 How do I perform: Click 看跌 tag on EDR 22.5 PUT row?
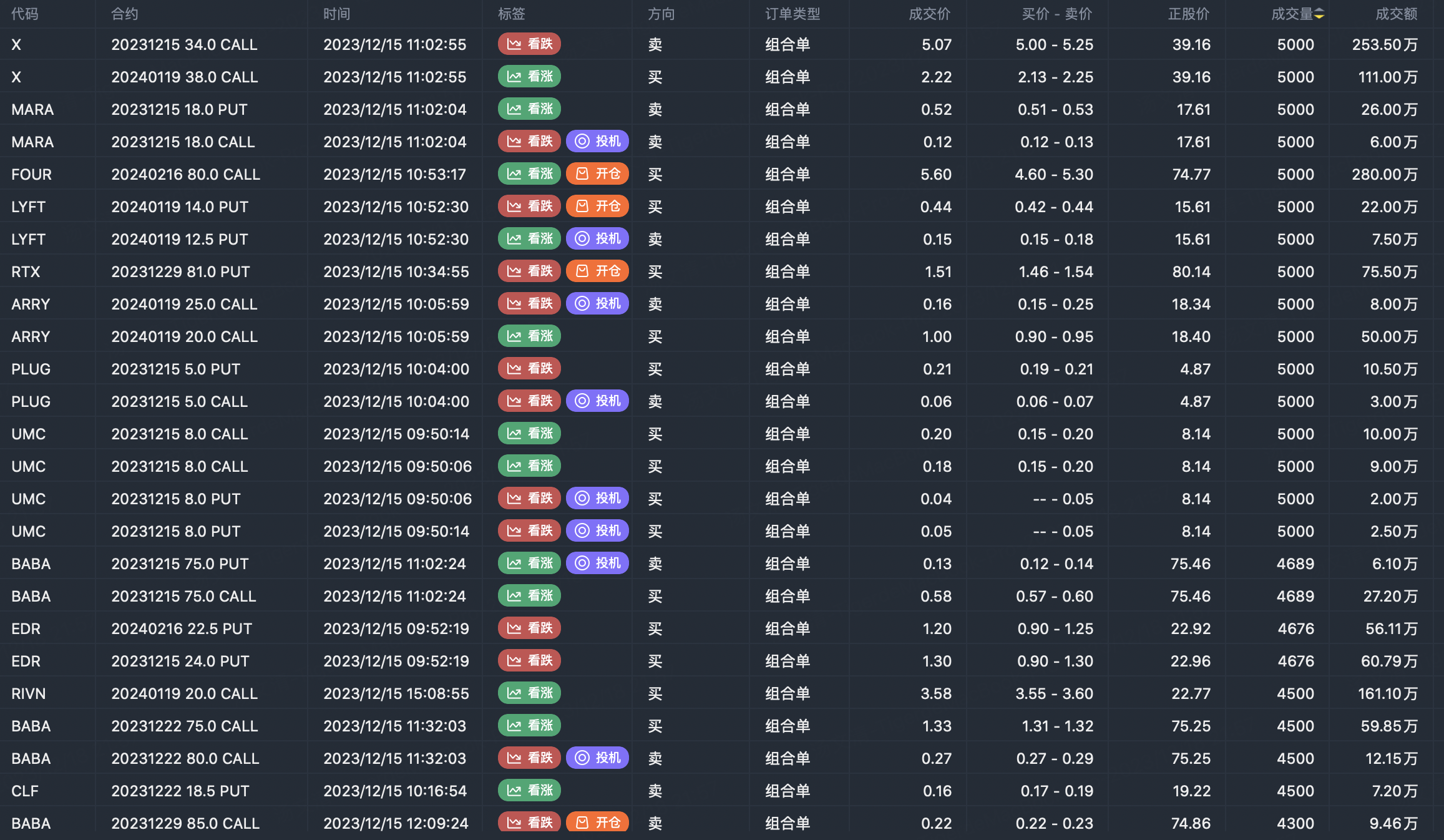pyautogui.click(x=529, y=628)
